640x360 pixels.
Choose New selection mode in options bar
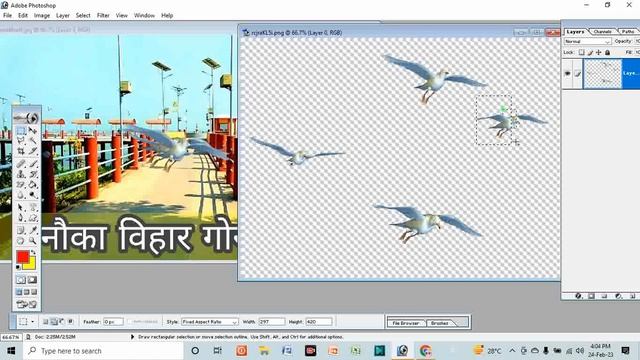pos(46,322)
